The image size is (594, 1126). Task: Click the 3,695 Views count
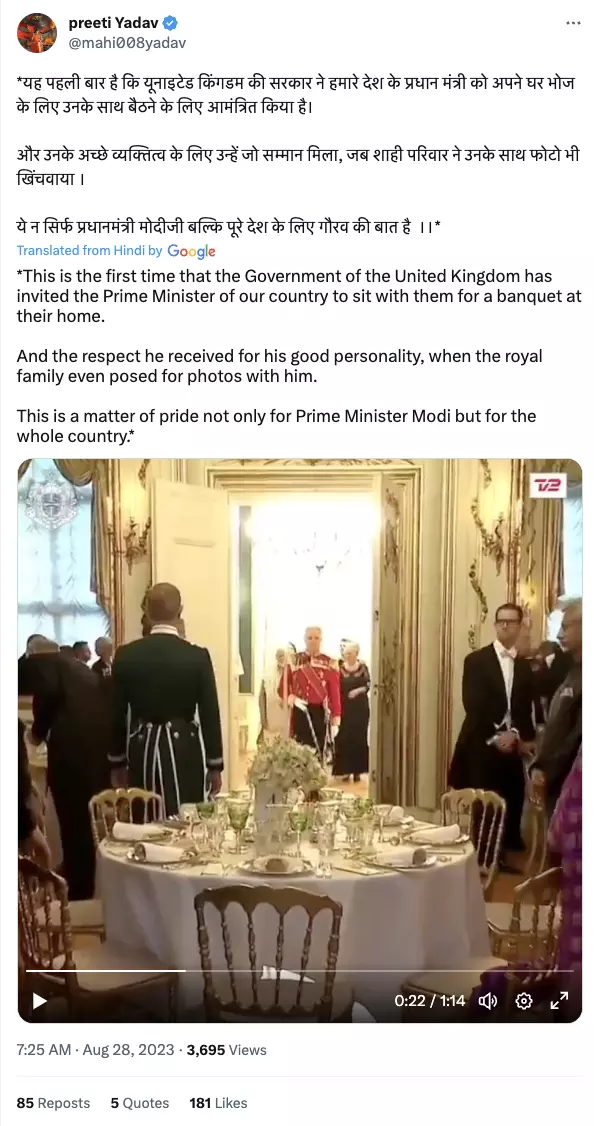point(226,1050)
